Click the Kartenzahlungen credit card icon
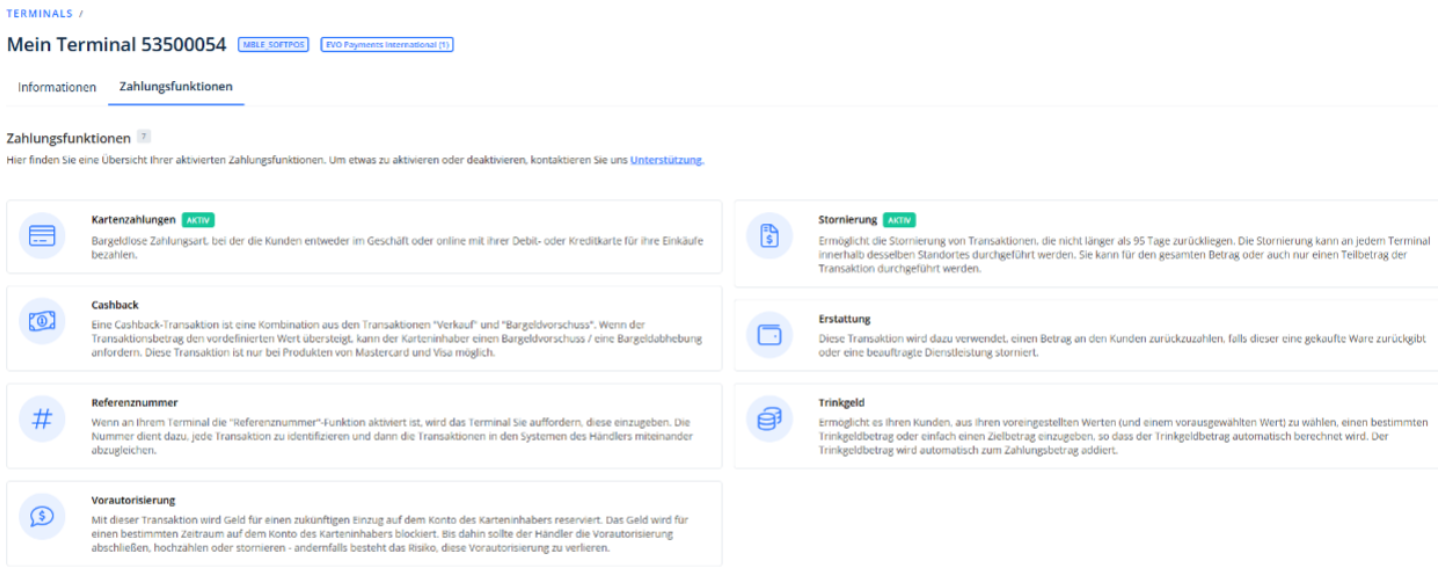Image resolution: width=1438 pixels, height=569 pixels. point(42,237)
